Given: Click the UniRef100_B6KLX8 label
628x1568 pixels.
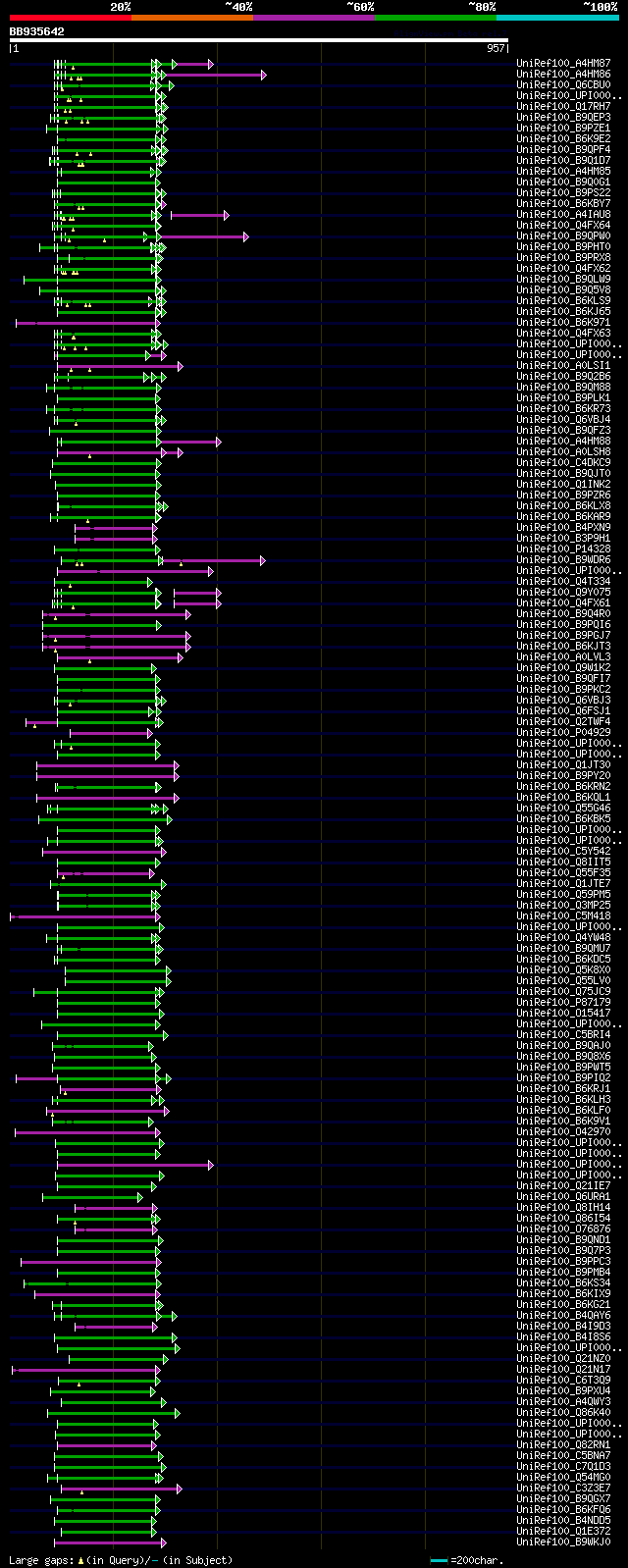Looking at the screenshot, I should coord(563,506).
